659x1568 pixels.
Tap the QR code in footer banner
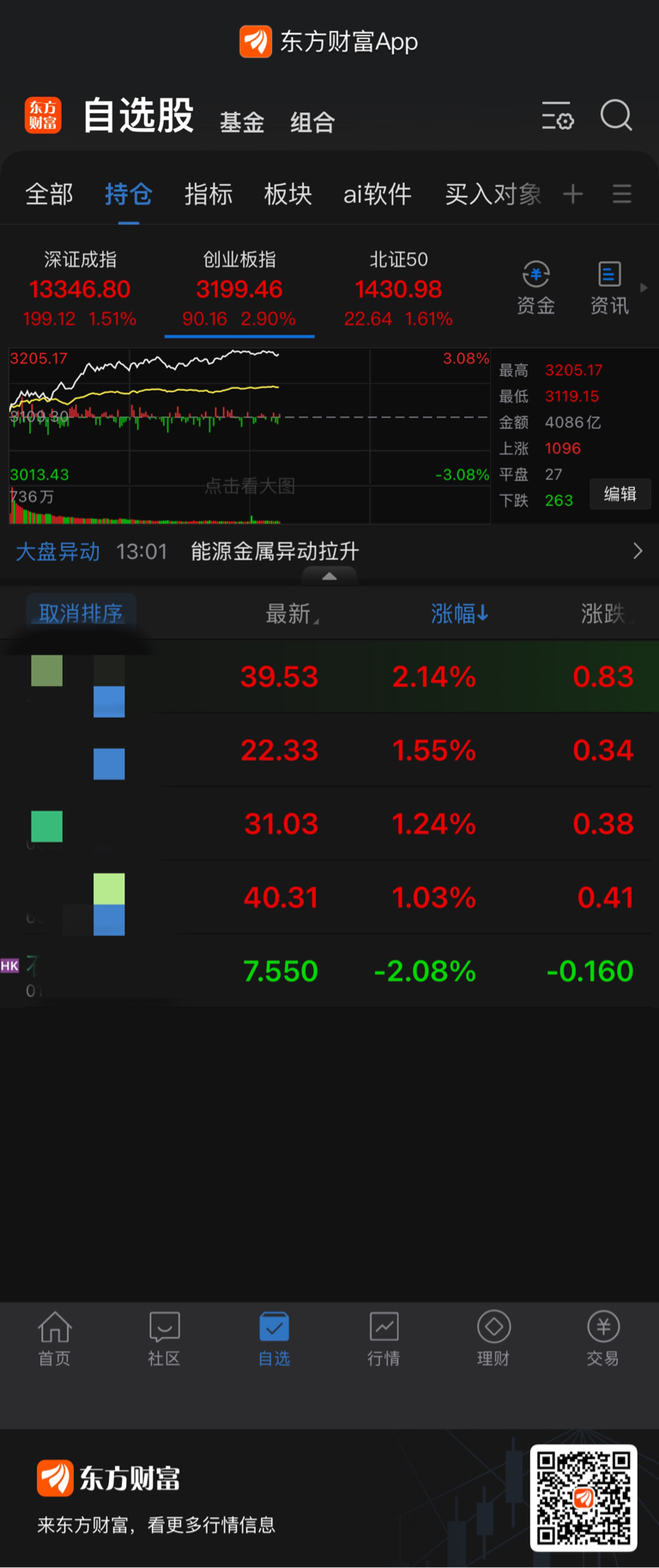583,1498
